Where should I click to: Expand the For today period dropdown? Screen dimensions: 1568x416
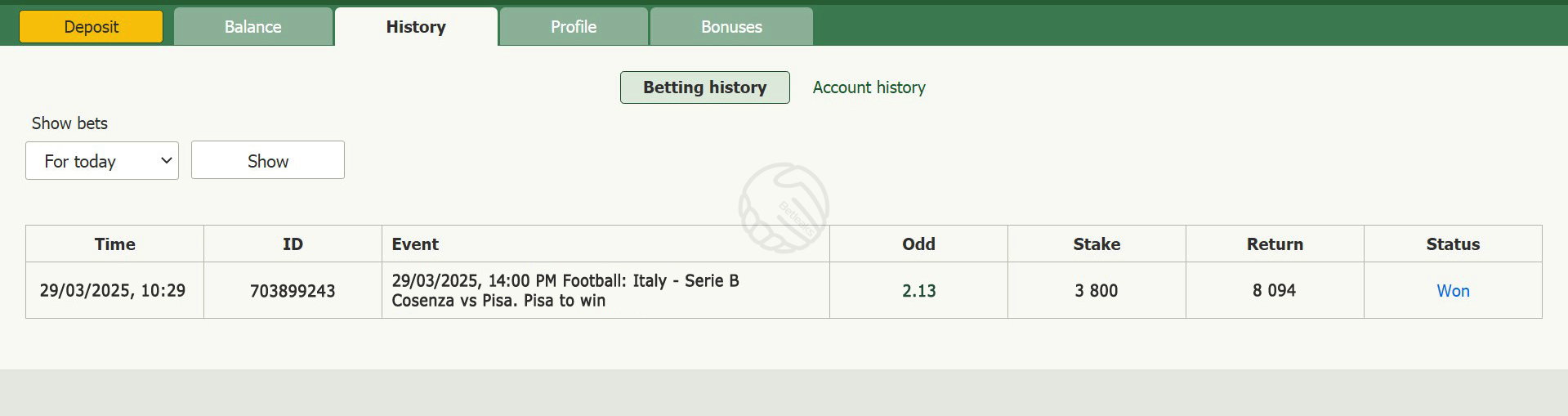pos(102,160)
